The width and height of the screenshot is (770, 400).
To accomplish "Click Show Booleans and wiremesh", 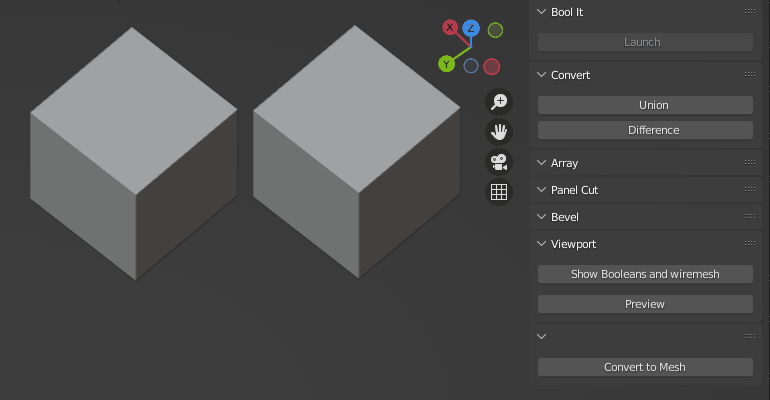I will pyautogui.click(x=645, y=274).
